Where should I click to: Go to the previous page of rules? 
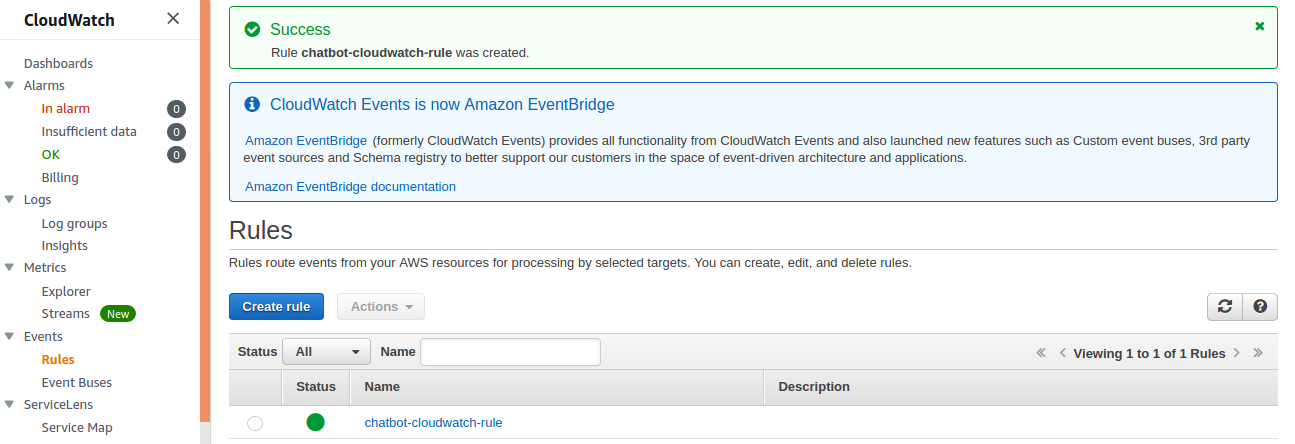tap(1063, 353)
